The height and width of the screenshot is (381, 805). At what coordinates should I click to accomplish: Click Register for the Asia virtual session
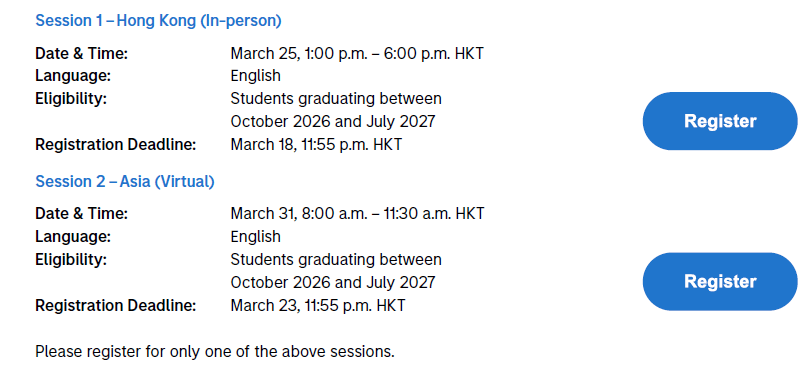[720, 281]
